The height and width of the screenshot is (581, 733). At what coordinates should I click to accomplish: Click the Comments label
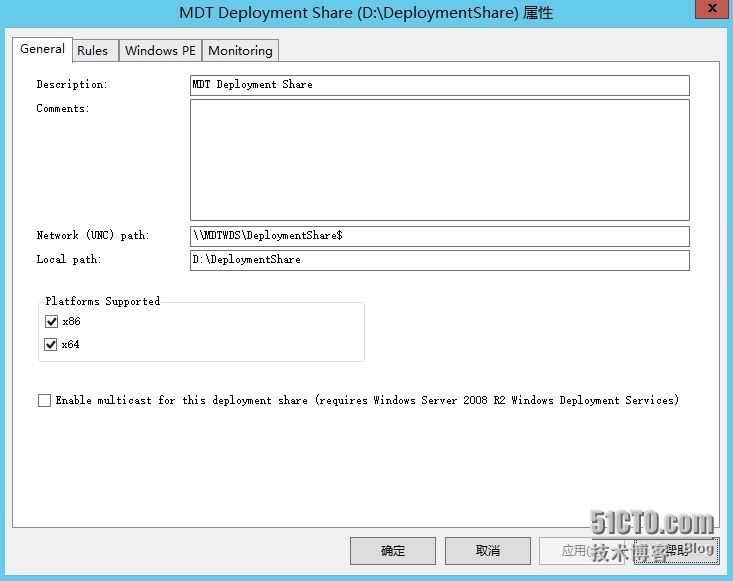(x=63, y=108)
